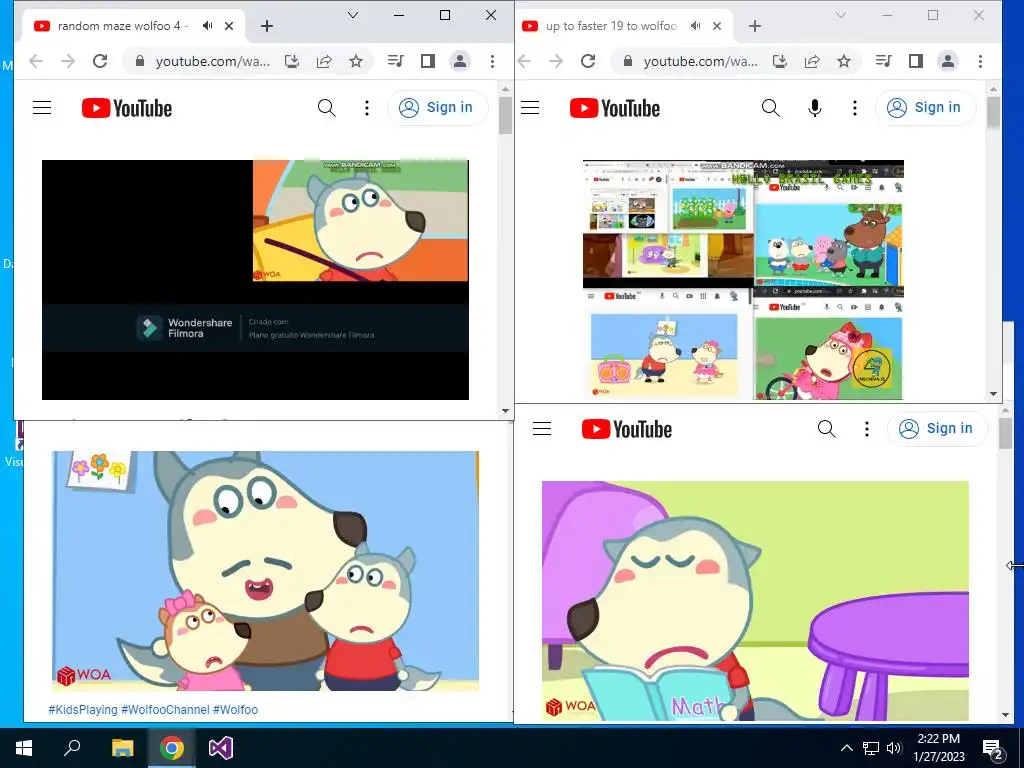Open YouTube search in bottom-right window
The height and width of the screenshot is (768, 1024).
click(x=827, y=429)
